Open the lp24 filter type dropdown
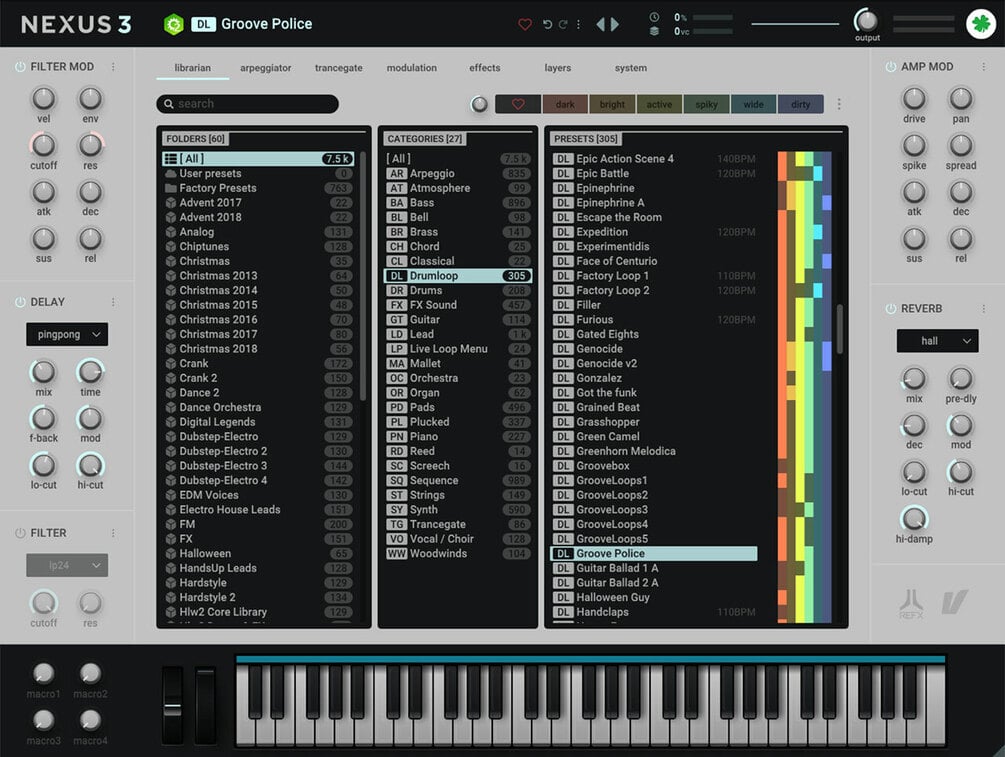 pyautogui.click(x=67, y=565)
